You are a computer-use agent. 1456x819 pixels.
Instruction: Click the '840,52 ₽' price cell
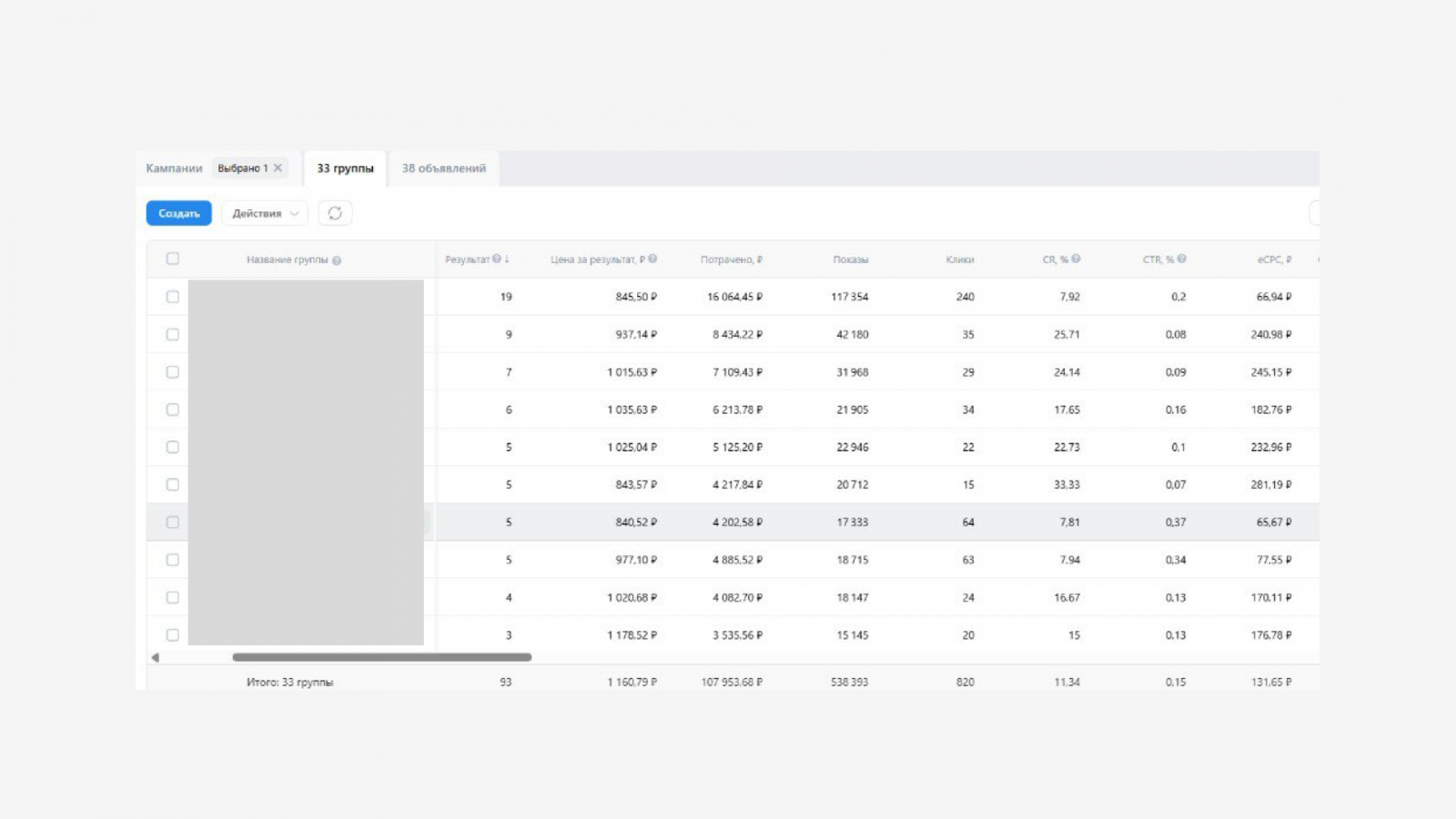tap(636, 522)
